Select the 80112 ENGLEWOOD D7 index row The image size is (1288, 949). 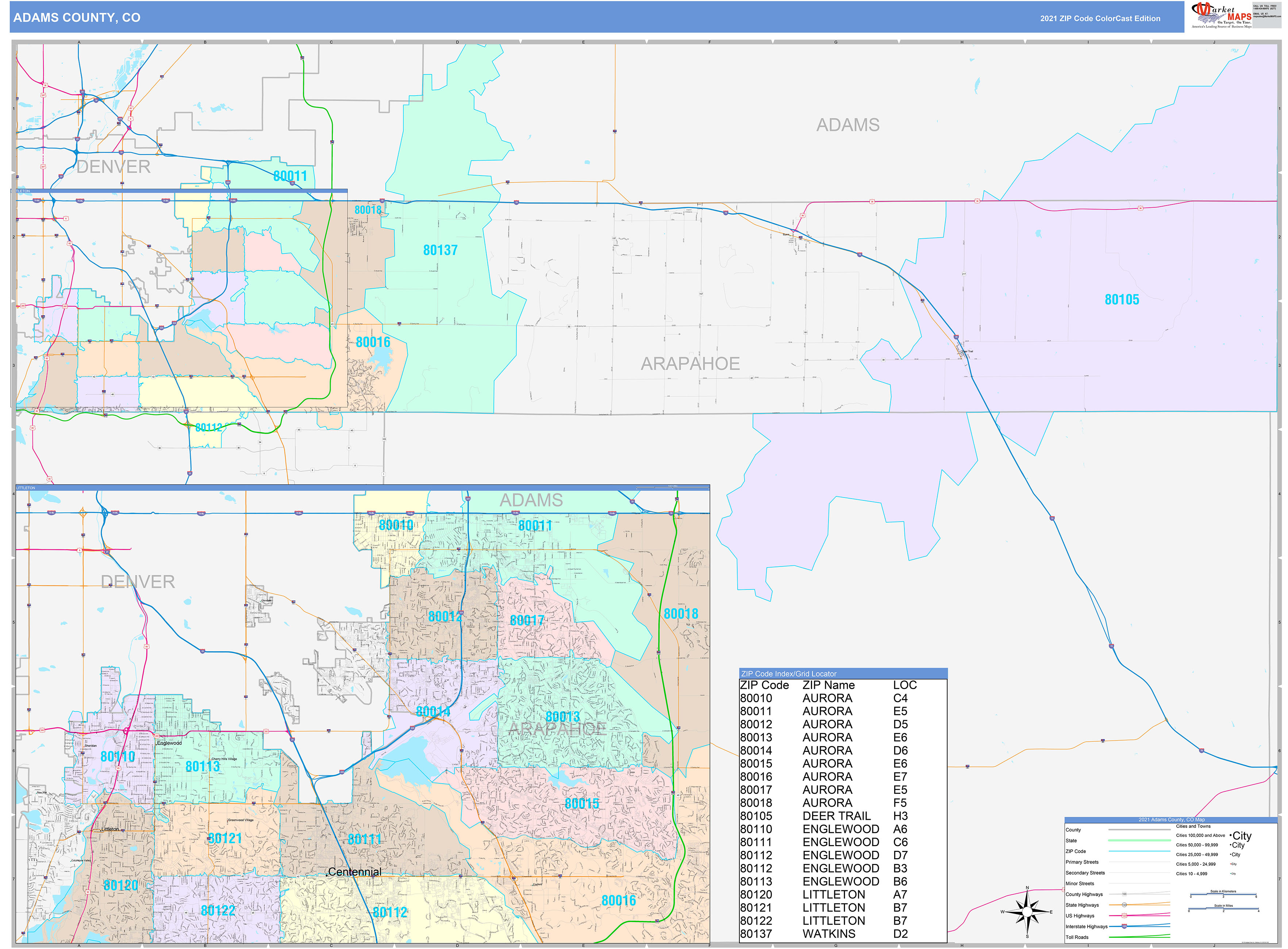843,855
